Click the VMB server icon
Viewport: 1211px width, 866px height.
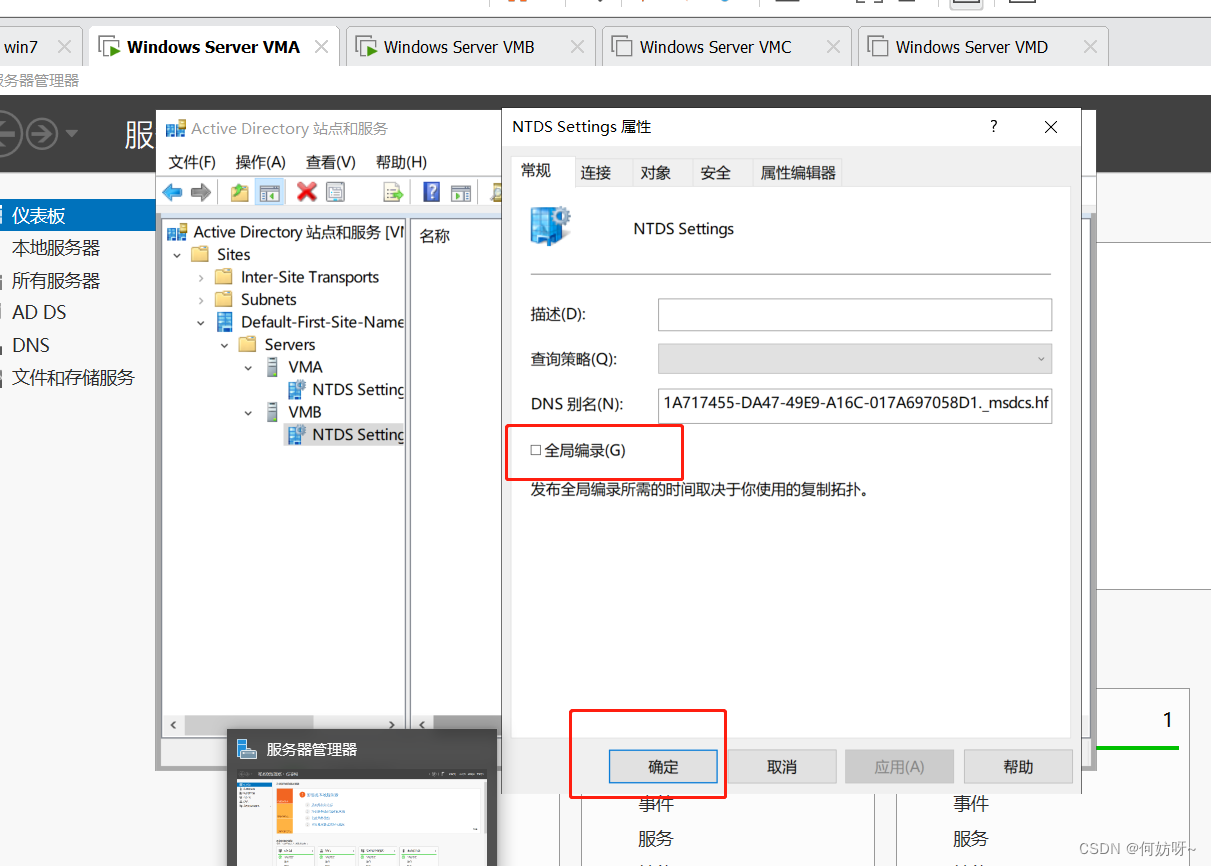coord(272,412)
